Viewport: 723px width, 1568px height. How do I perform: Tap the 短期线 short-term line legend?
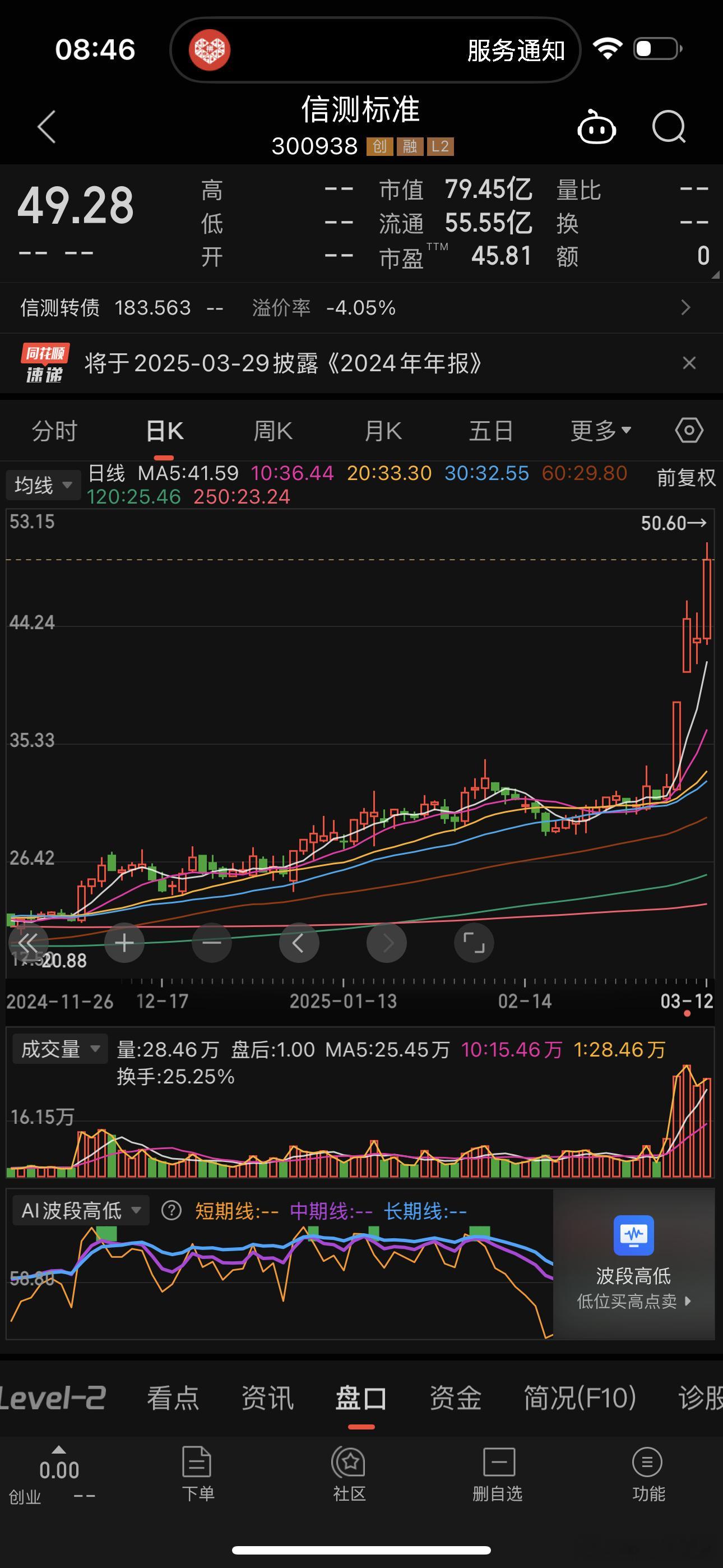click(237, 1211)
